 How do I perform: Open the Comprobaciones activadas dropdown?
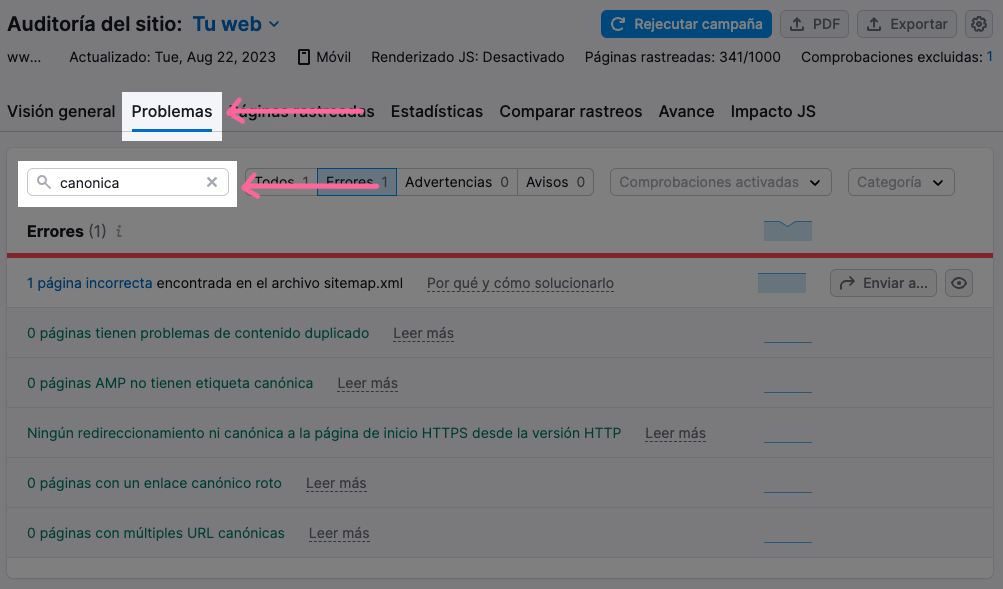(x=719, y=182)
